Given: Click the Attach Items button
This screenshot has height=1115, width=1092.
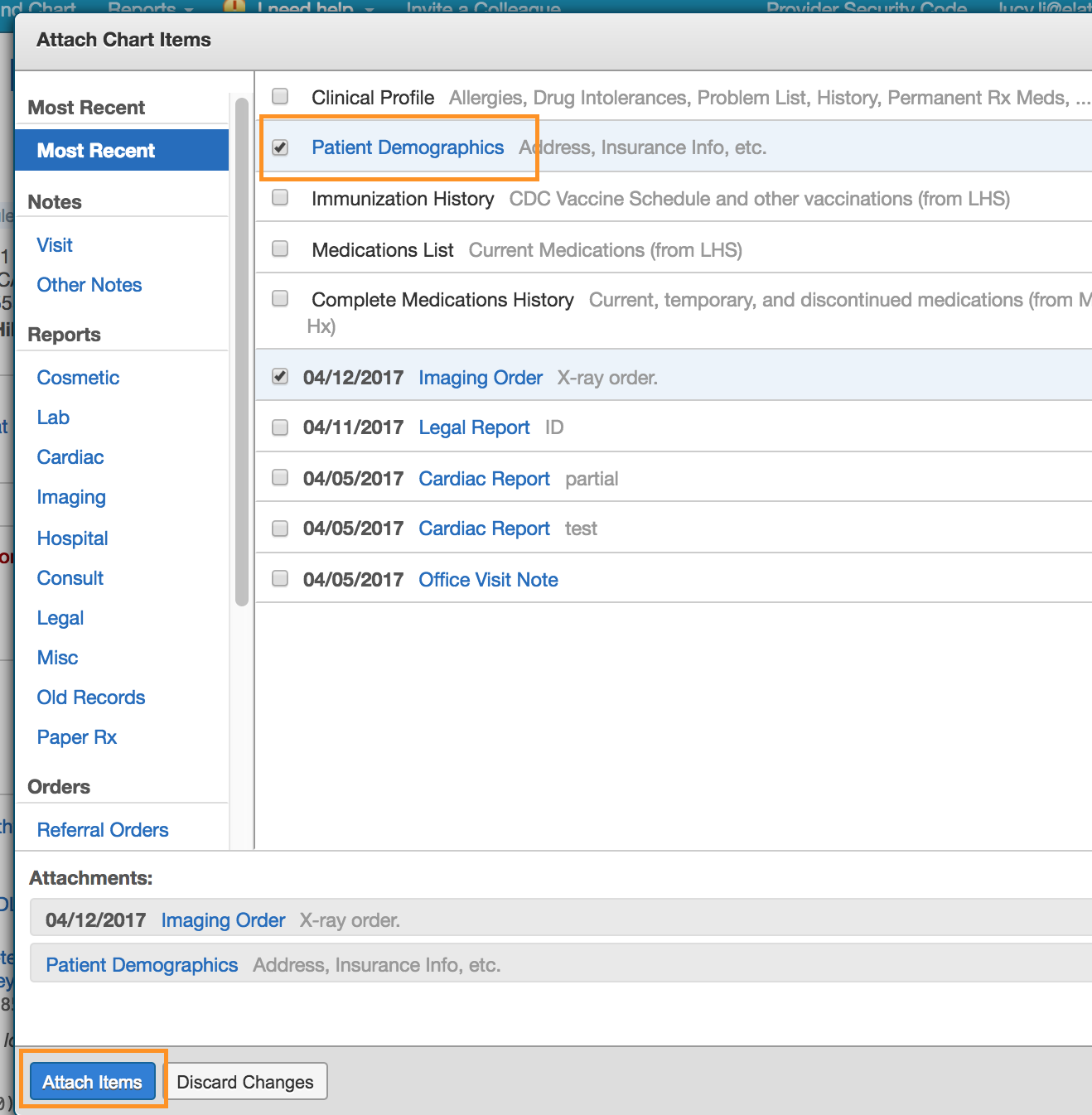Looking at the screenshot, I should coord(93,1082).
